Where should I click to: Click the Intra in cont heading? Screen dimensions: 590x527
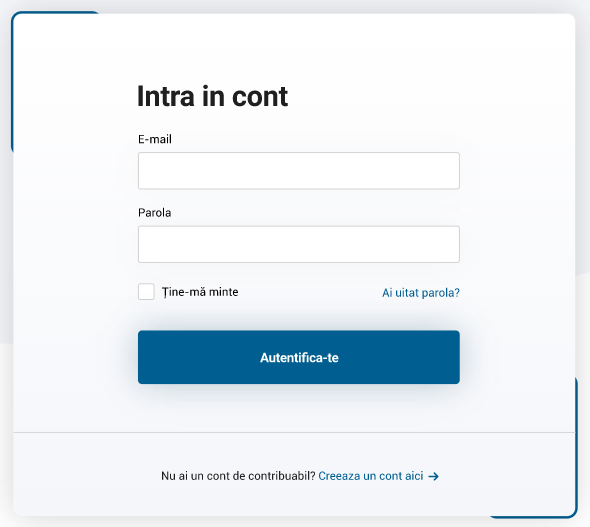213,96
